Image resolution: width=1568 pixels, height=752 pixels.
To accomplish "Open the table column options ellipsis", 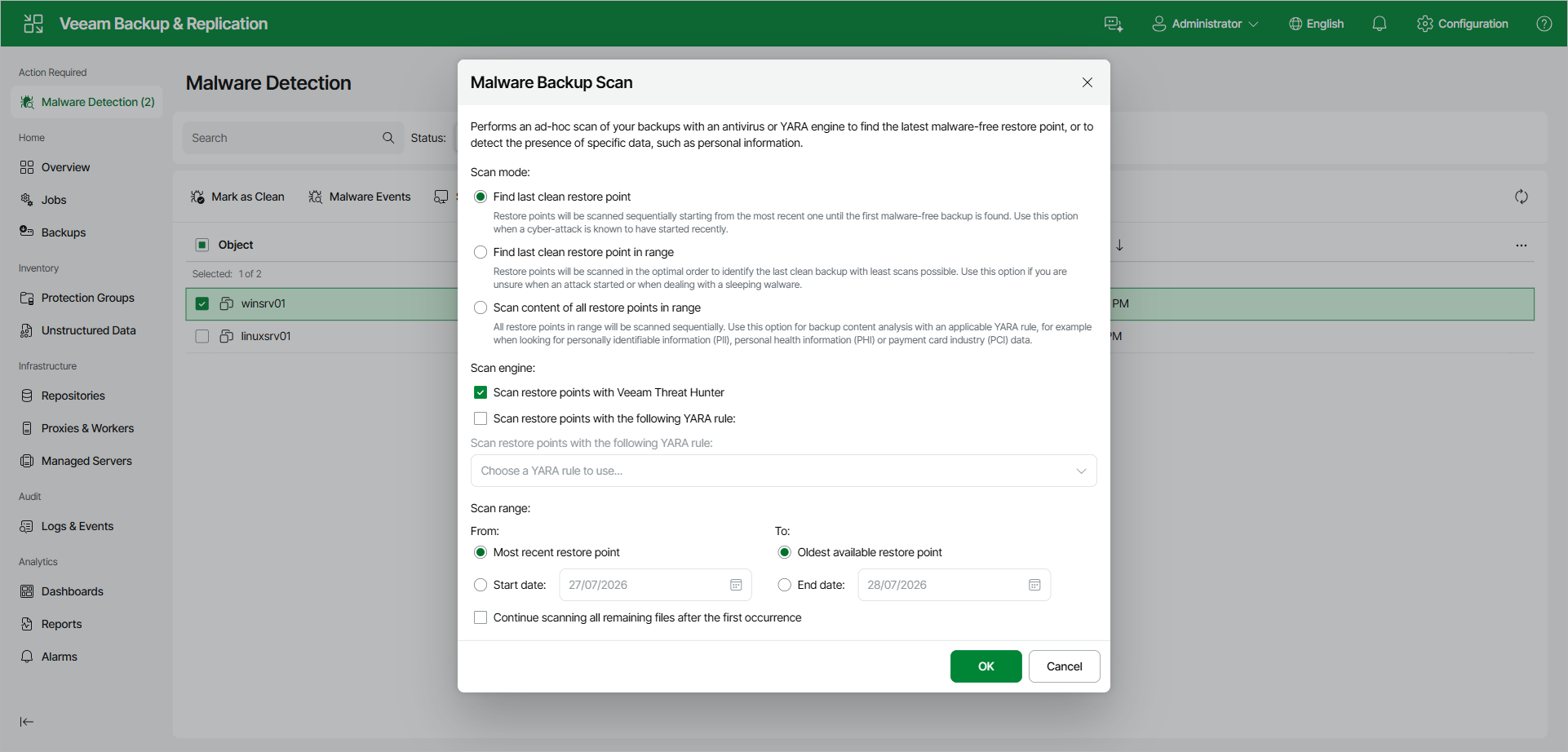I will pos(1521,246).
